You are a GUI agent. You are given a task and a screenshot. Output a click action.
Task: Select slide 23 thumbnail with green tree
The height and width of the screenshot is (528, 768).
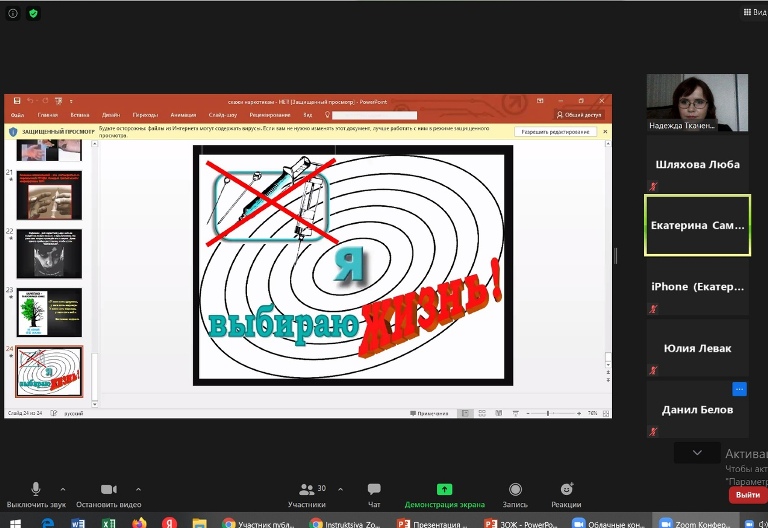click(x=49, y=312)
